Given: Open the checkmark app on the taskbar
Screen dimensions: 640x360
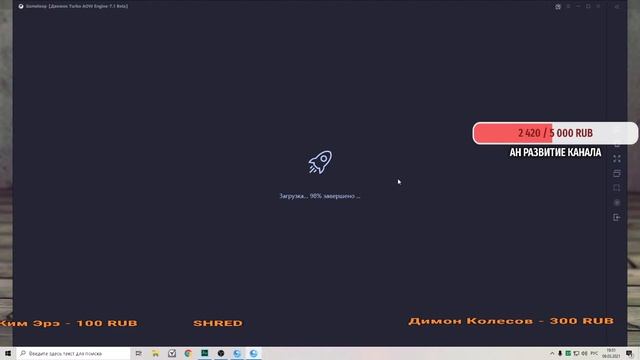Looking at the screenshot, I should coord(172,353).
